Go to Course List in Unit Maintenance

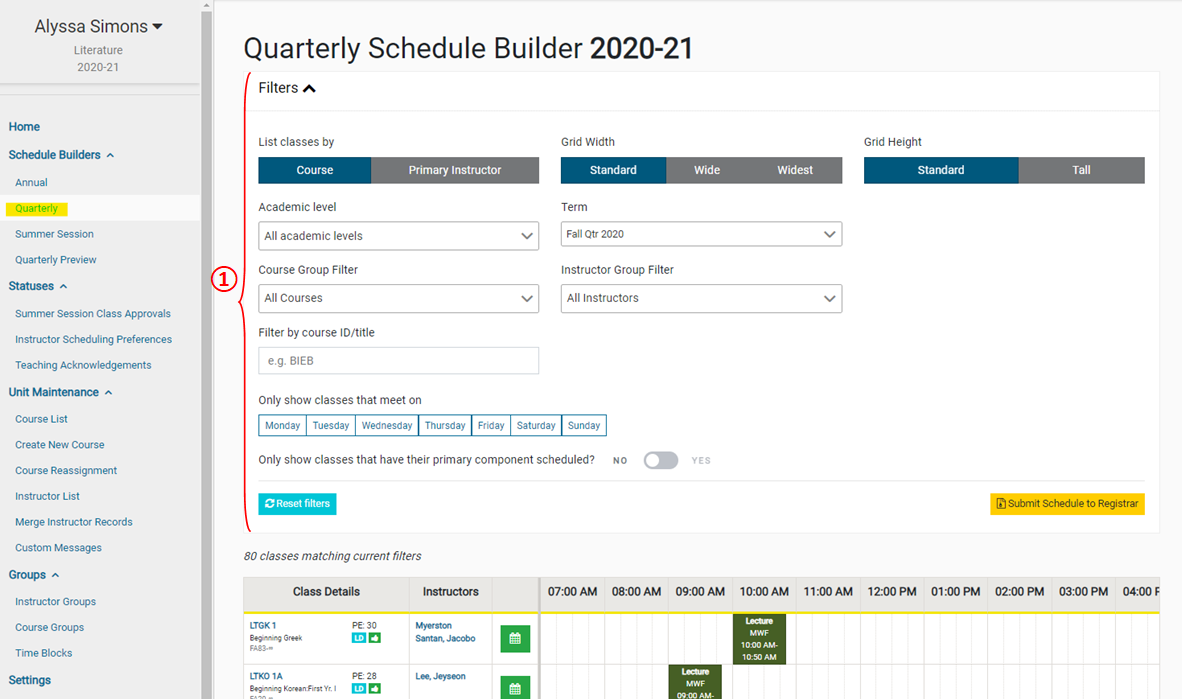pos(42,419)
